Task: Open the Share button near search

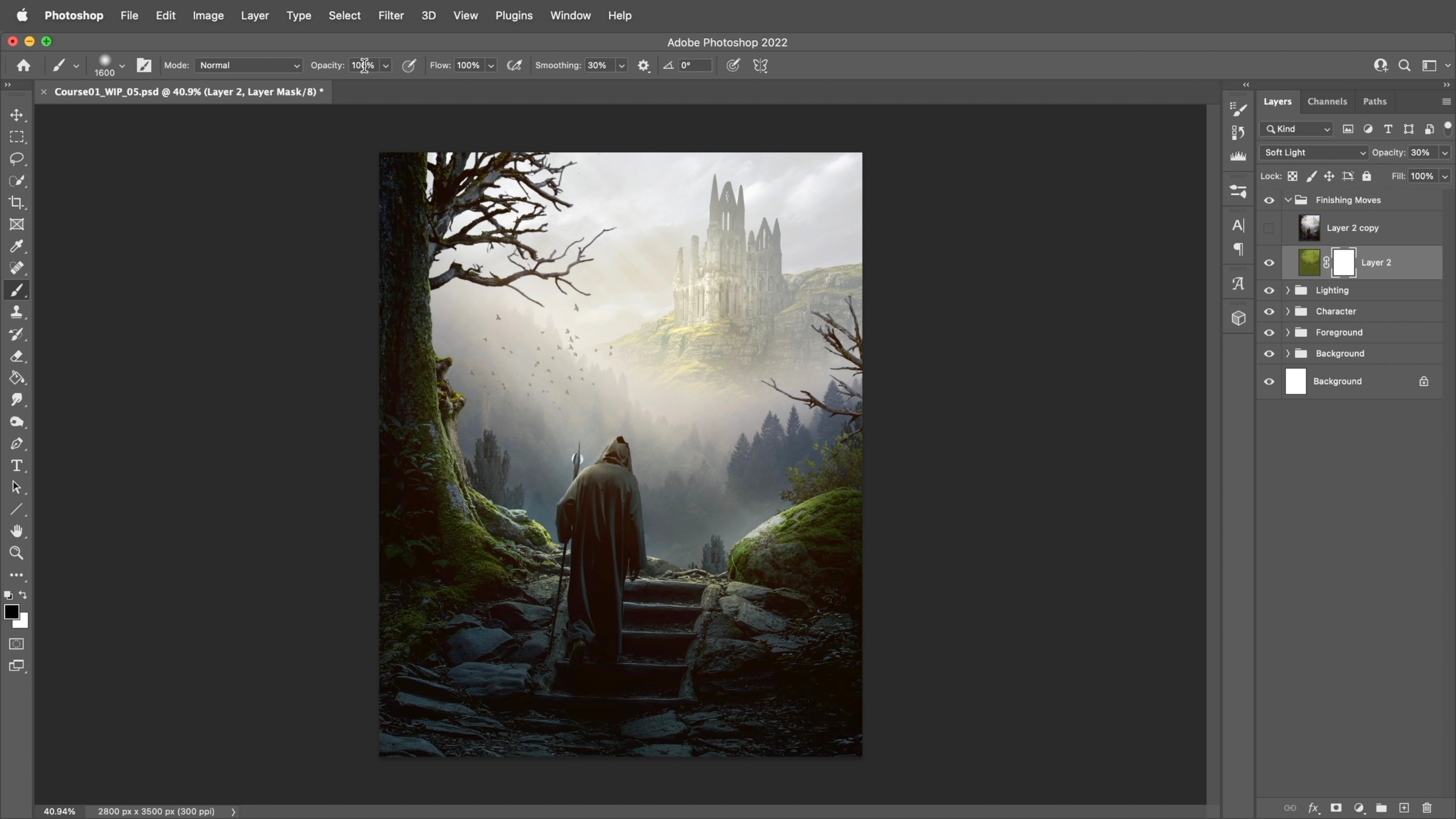Action: (x=1380, y=65)
